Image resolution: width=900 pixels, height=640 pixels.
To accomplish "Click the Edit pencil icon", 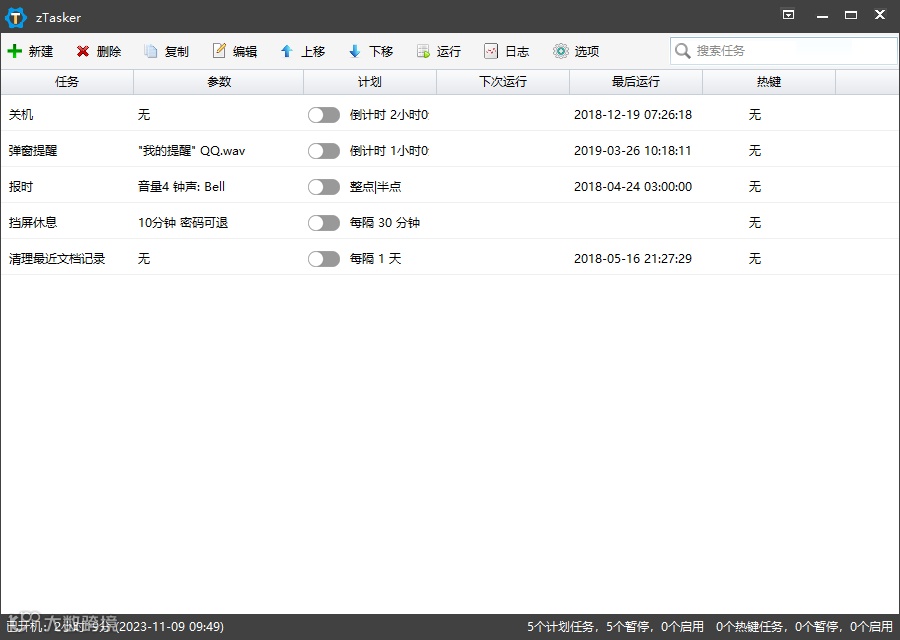I will 219,51.
